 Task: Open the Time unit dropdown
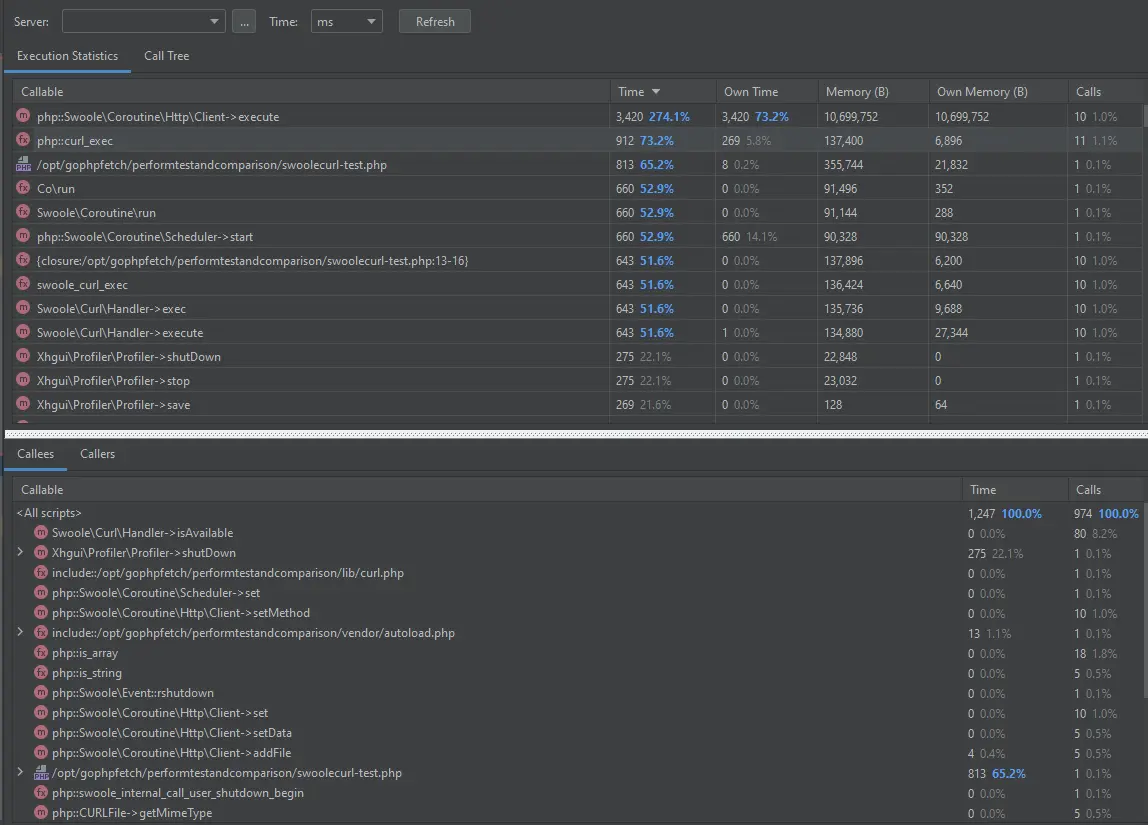pos(346,22)
